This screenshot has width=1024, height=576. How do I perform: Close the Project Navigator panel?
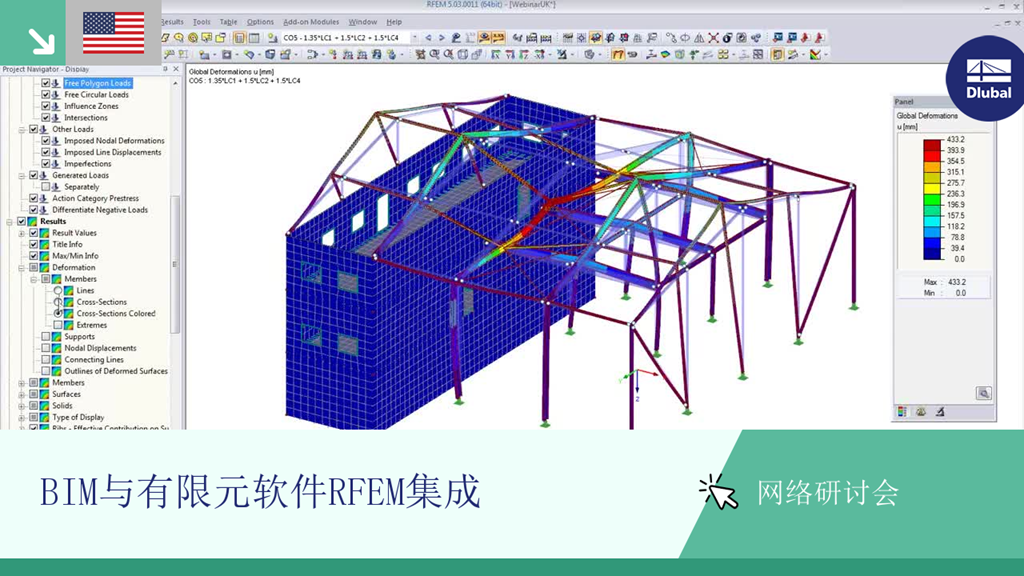click(176, 69)
